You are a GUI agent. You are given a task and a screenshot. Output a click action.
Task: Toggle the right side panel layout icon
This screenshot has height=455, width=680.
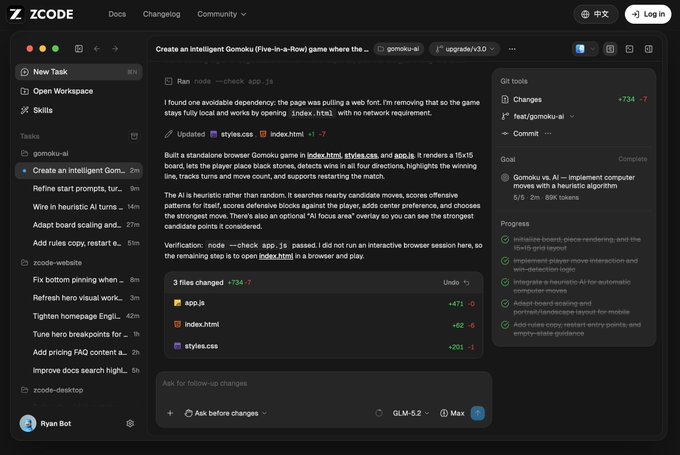point(610,49)
